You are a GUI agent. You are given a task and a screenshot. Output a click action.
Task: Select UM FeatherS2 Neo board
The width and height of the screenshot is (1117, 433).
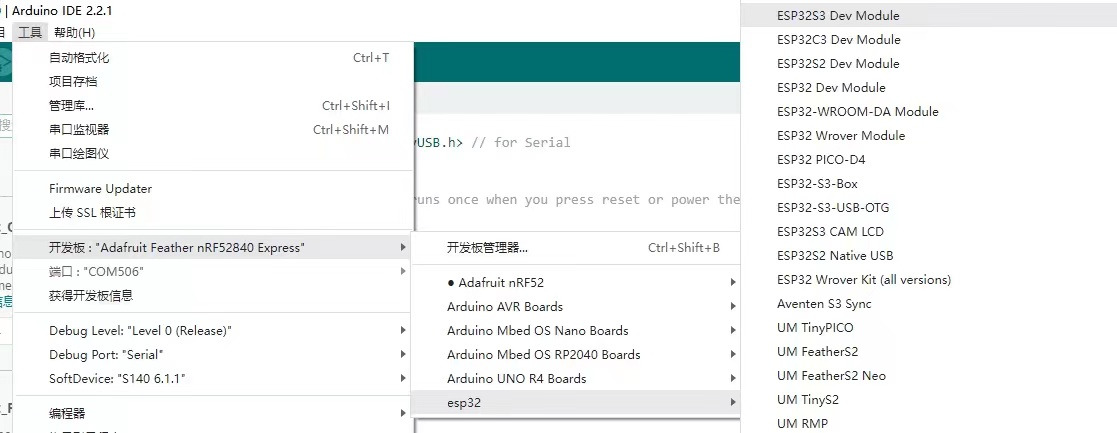(x=929, y=376)
